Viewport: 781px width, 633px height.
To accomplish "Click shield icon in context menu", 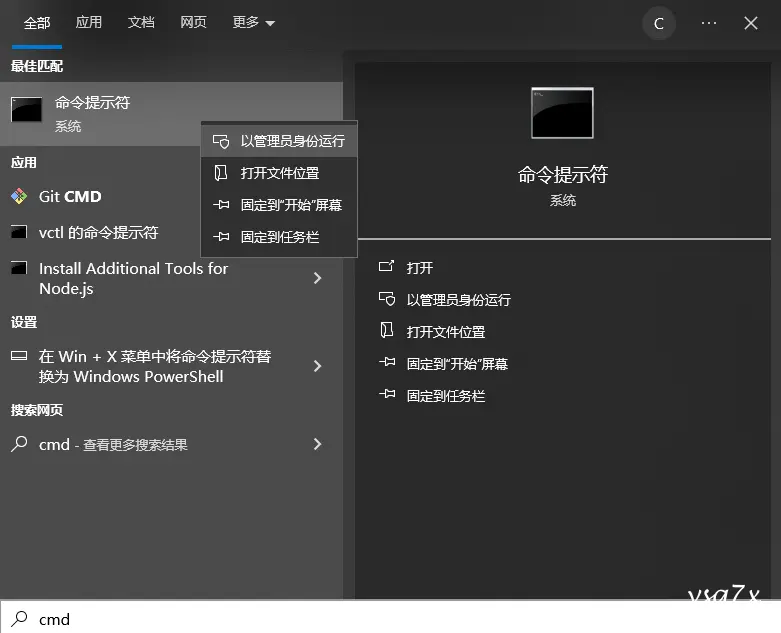I will point(221,141).
